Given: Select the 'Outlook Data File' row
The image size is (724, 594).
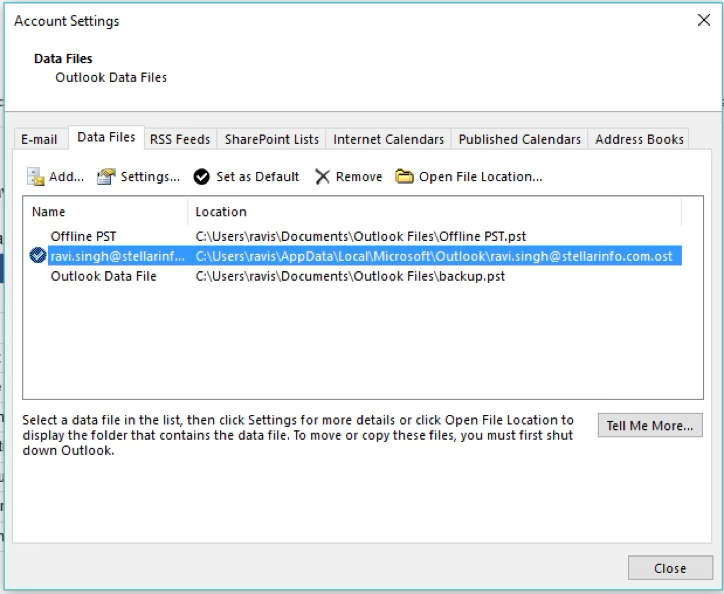Looking at the screenshot, I should (352, 276).
